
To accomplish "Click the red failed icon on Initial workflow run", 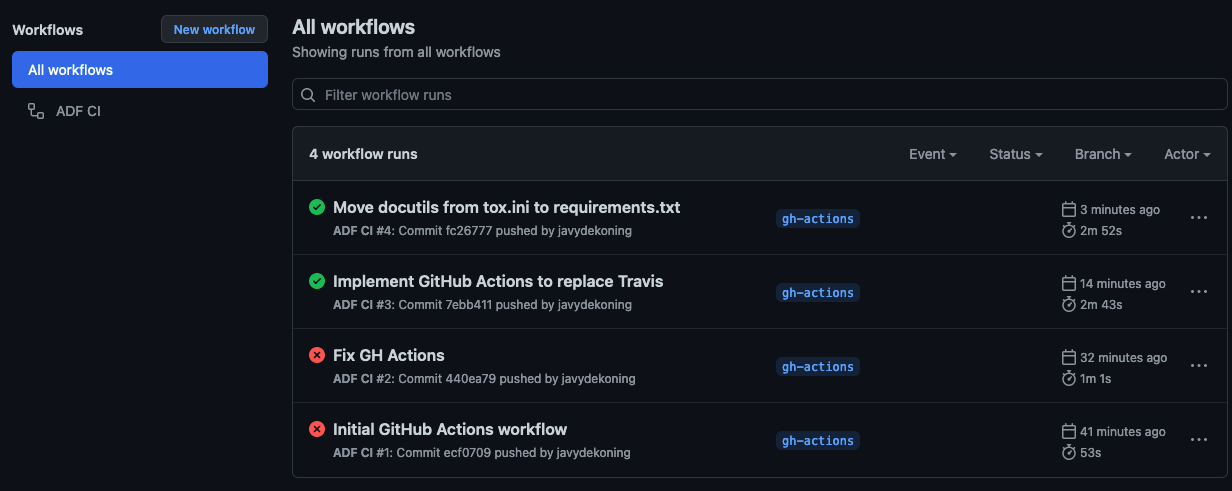I will click(317, 429).
